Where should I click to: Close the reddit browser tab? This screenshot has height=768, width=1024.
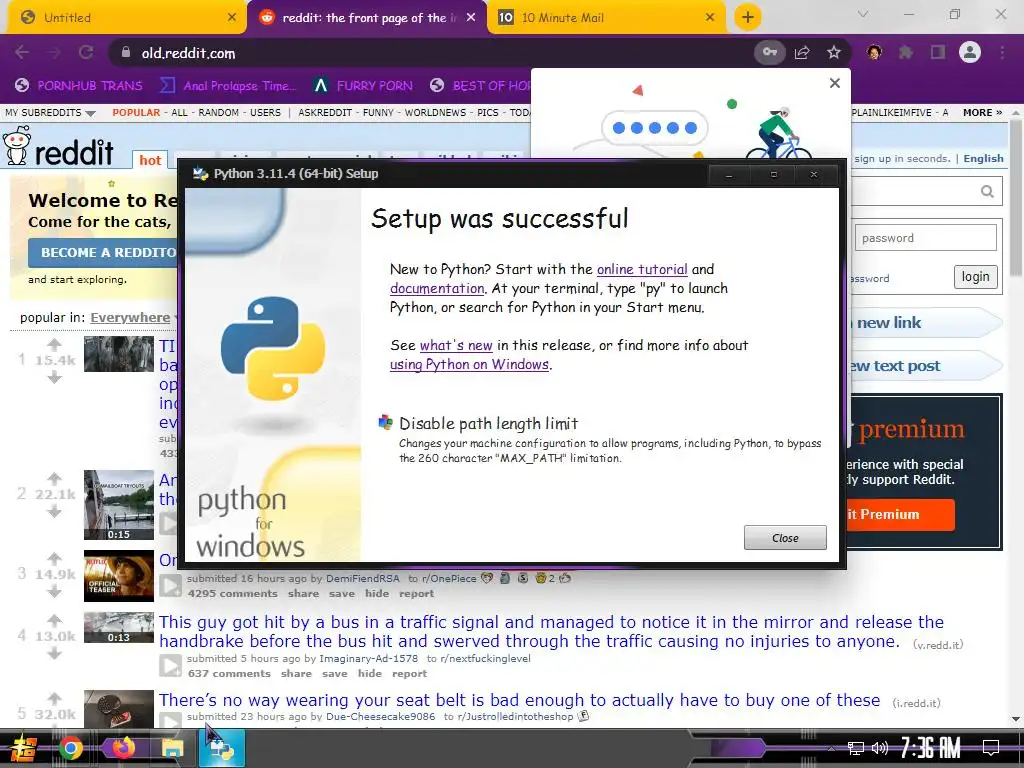coord(471,18)
